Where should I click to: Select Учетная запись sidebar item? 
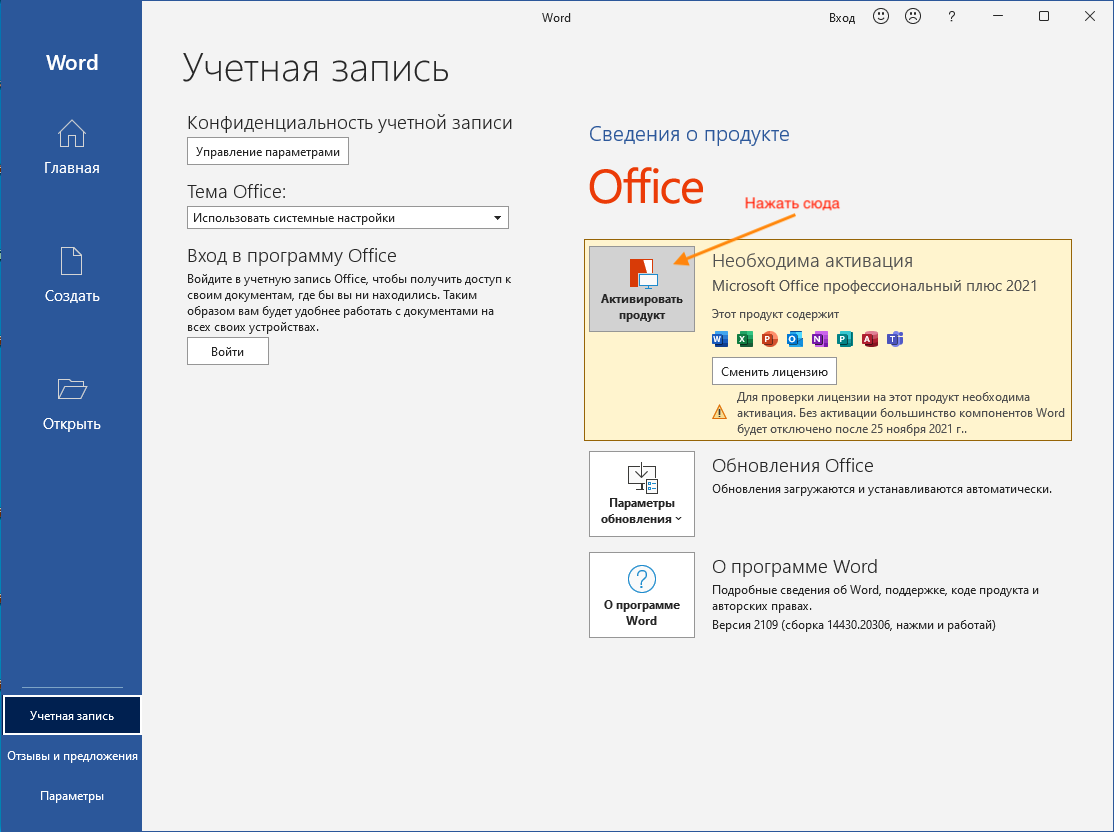tap(72, 715)
